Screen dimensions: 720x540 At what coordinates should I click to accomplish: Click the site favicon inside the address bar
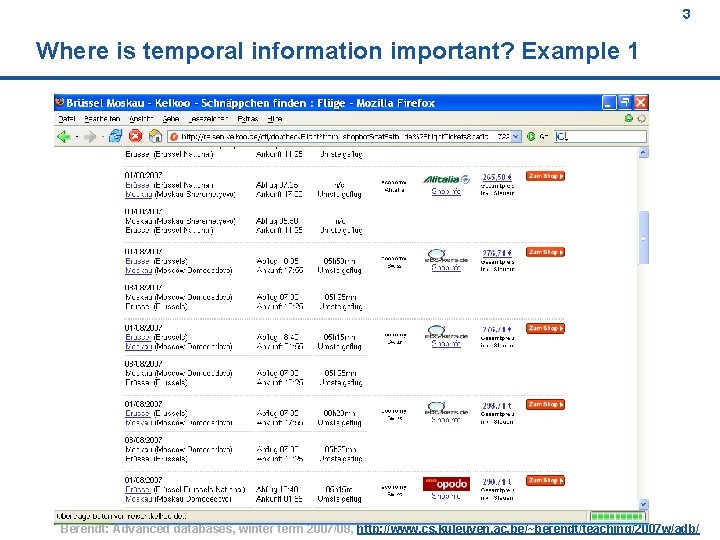click(x=174, y=136)
